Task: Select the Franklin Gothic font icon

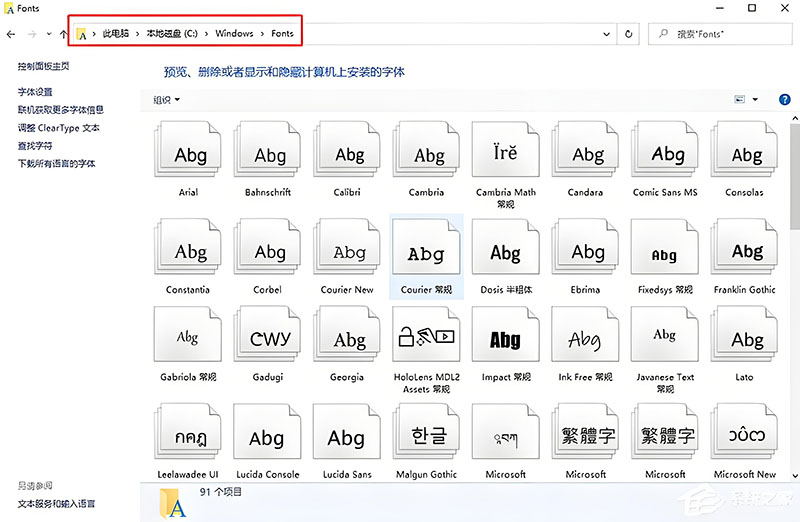Action: click(744, 246)
